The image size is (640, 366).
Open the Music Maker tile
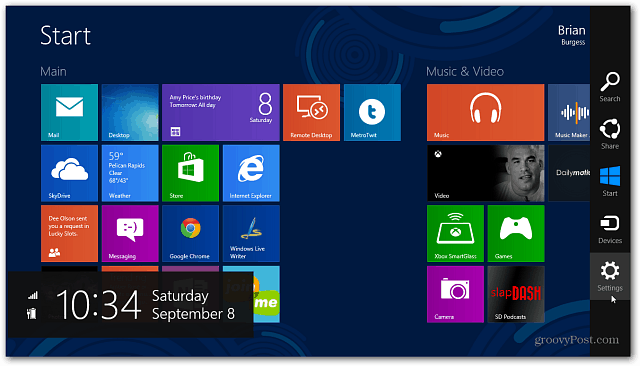[569, 113]
